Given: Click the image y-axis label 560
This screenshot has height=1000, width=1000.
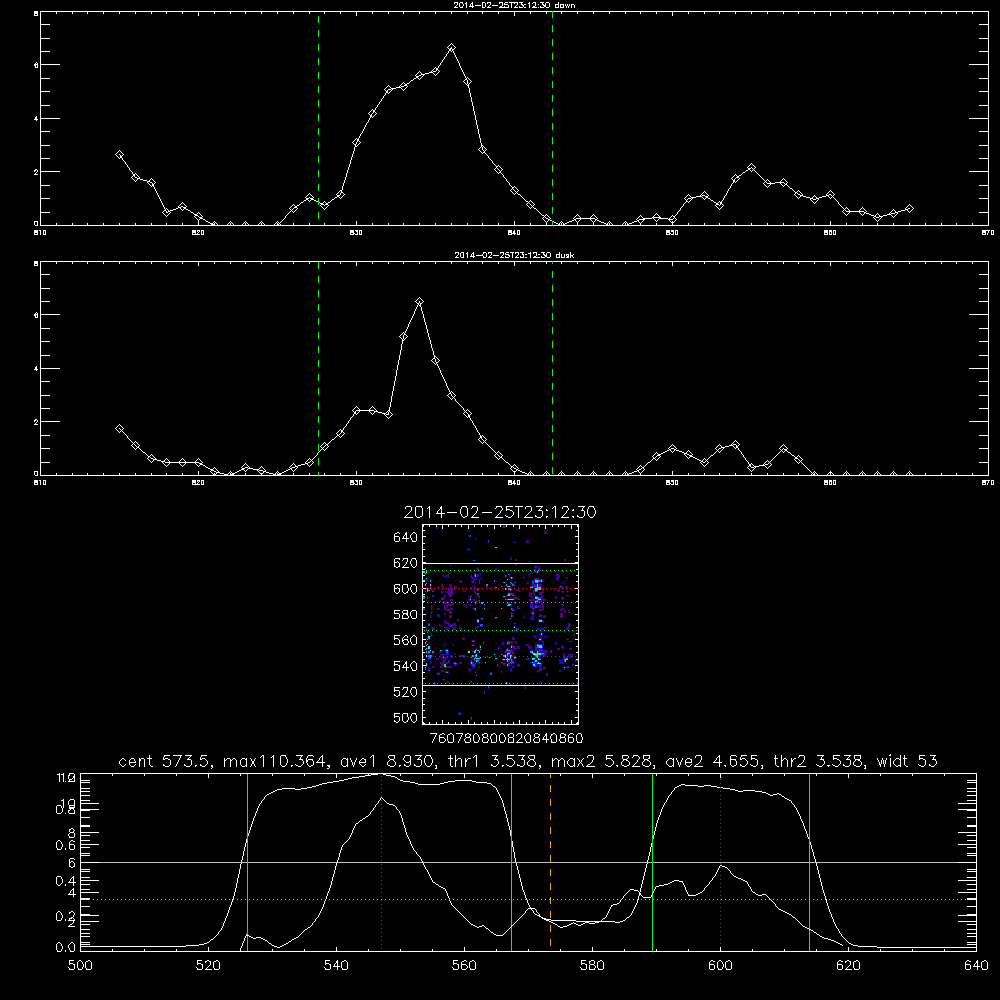Looking at the screenshot, I should click(406, 640).
